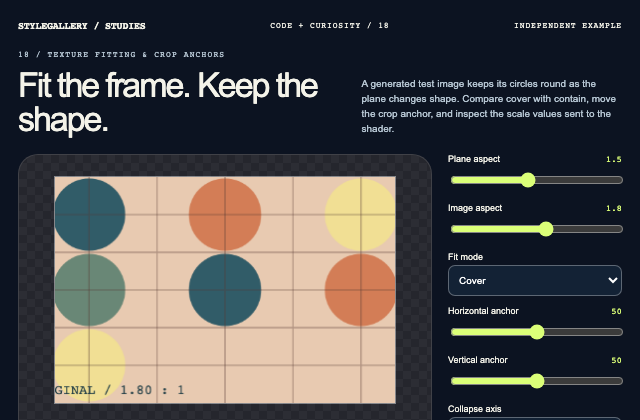The height and width of the screenshot is (420, 640).
Task: Click the top-center orange circle in canvas
Action: tap(225, 214)
